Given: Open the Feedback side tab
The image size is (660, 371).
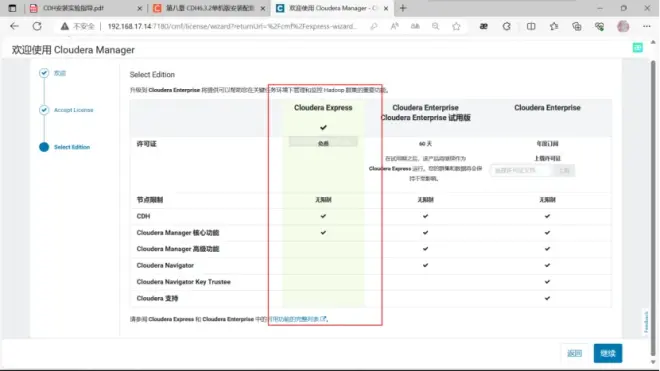Looking at the screenshot, I should [x=646, y=322].
